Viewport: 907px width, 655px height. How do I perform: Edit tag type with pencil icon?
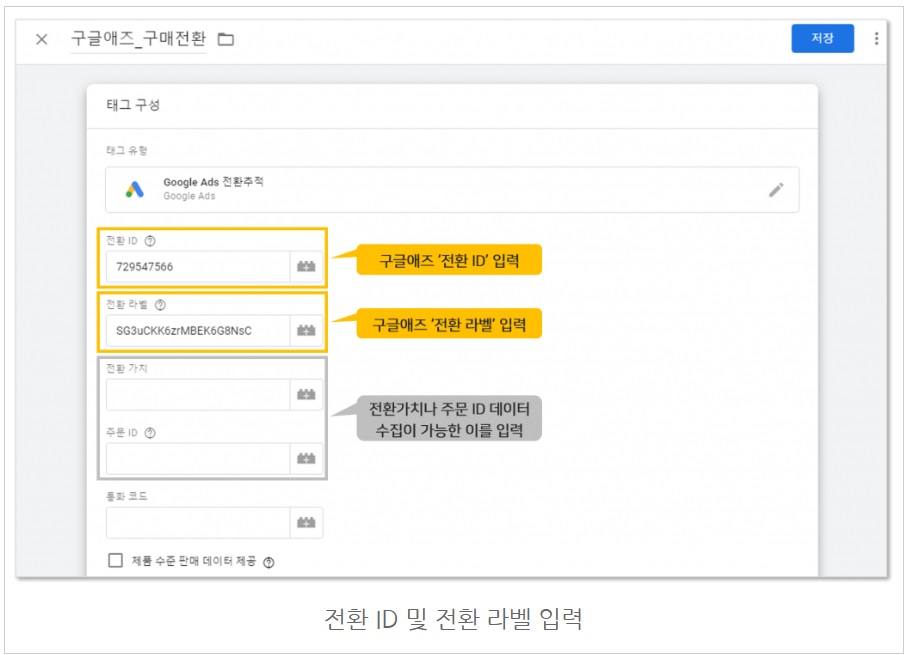tap(776, 190)
